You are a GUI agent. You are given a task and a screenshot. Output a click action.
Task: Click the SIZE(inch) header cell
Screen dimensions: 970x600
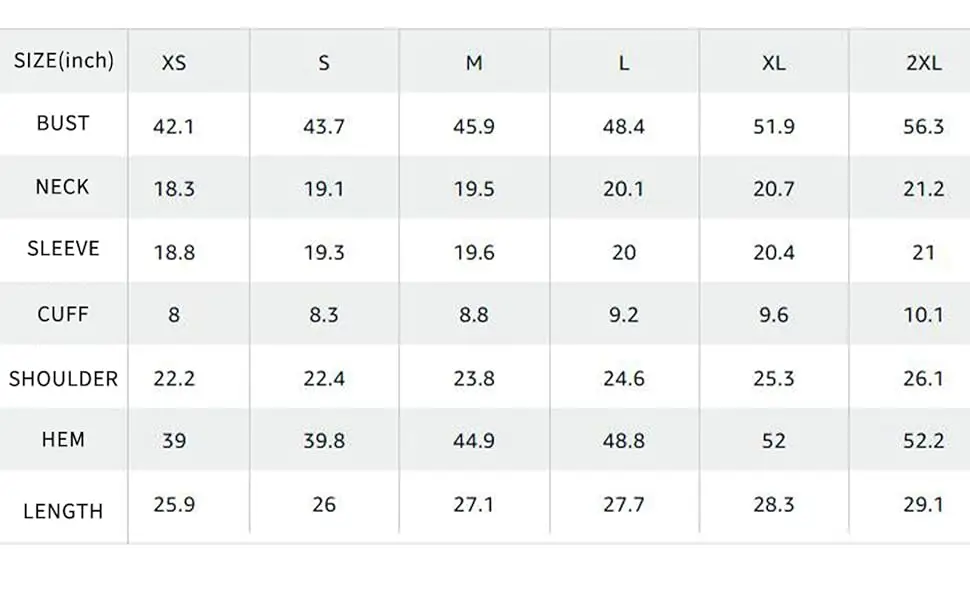[x=64, y=60]
